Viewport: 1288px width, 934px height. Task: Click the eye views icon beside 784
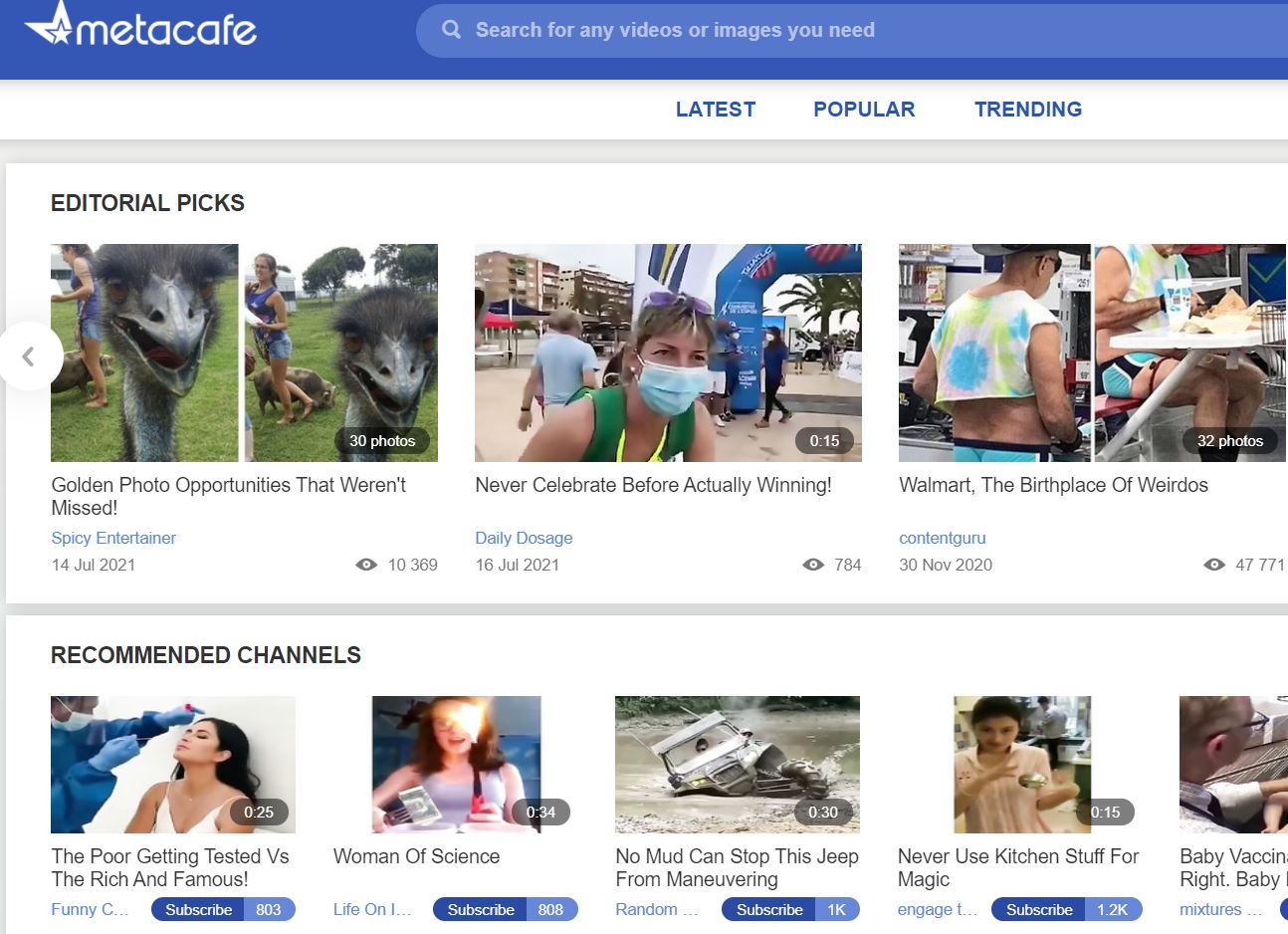(813, 565)
